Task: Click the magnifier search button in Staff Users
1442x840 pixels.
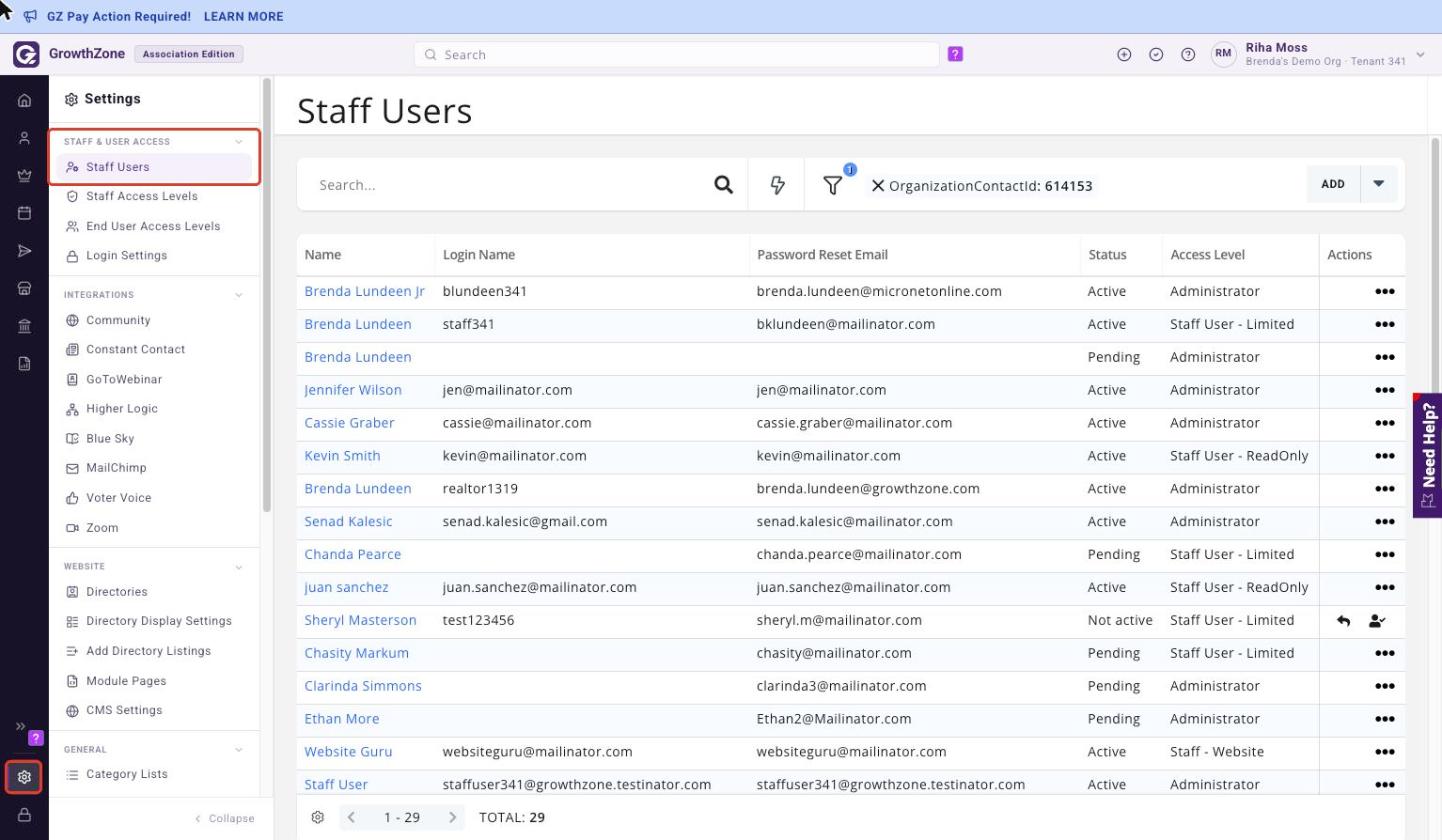Action: click(x=723, y=185)
